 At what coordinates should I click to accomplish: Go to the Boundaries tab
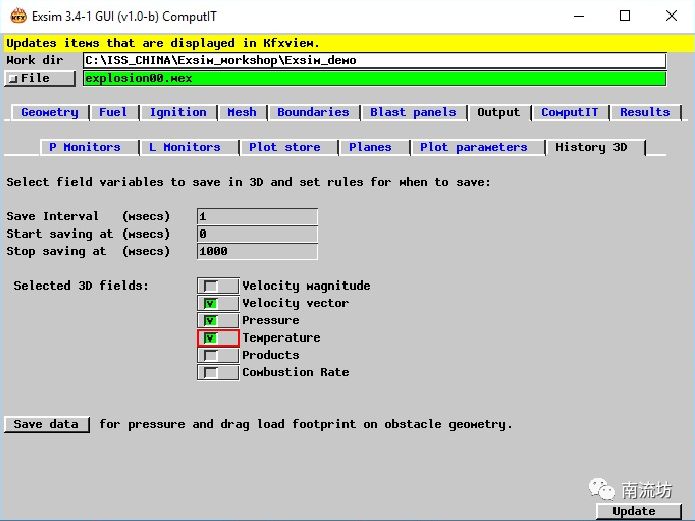[313, 112]
